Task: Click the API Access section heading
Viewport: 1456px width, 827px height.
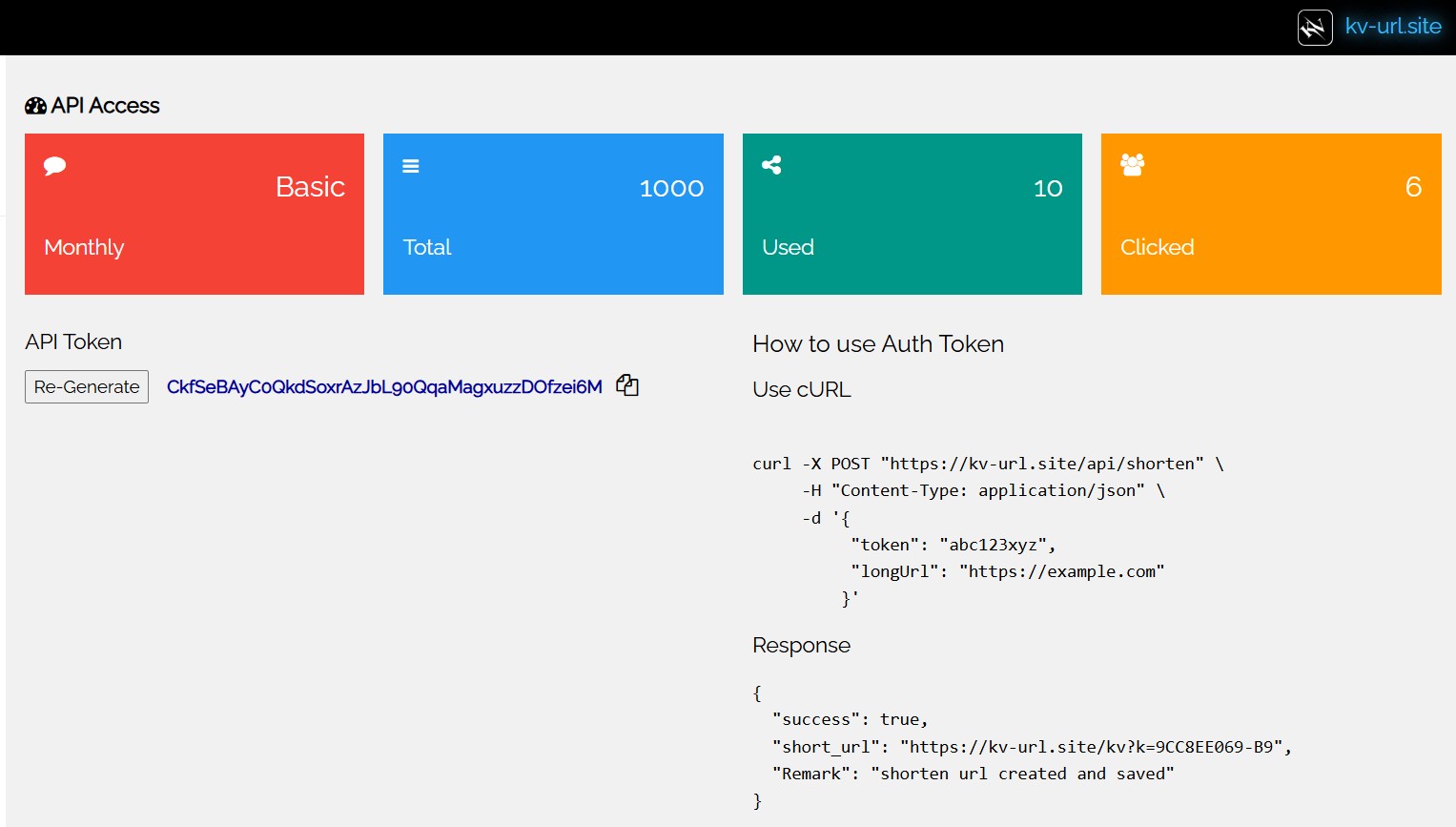Action: click(x=92, y=105)
